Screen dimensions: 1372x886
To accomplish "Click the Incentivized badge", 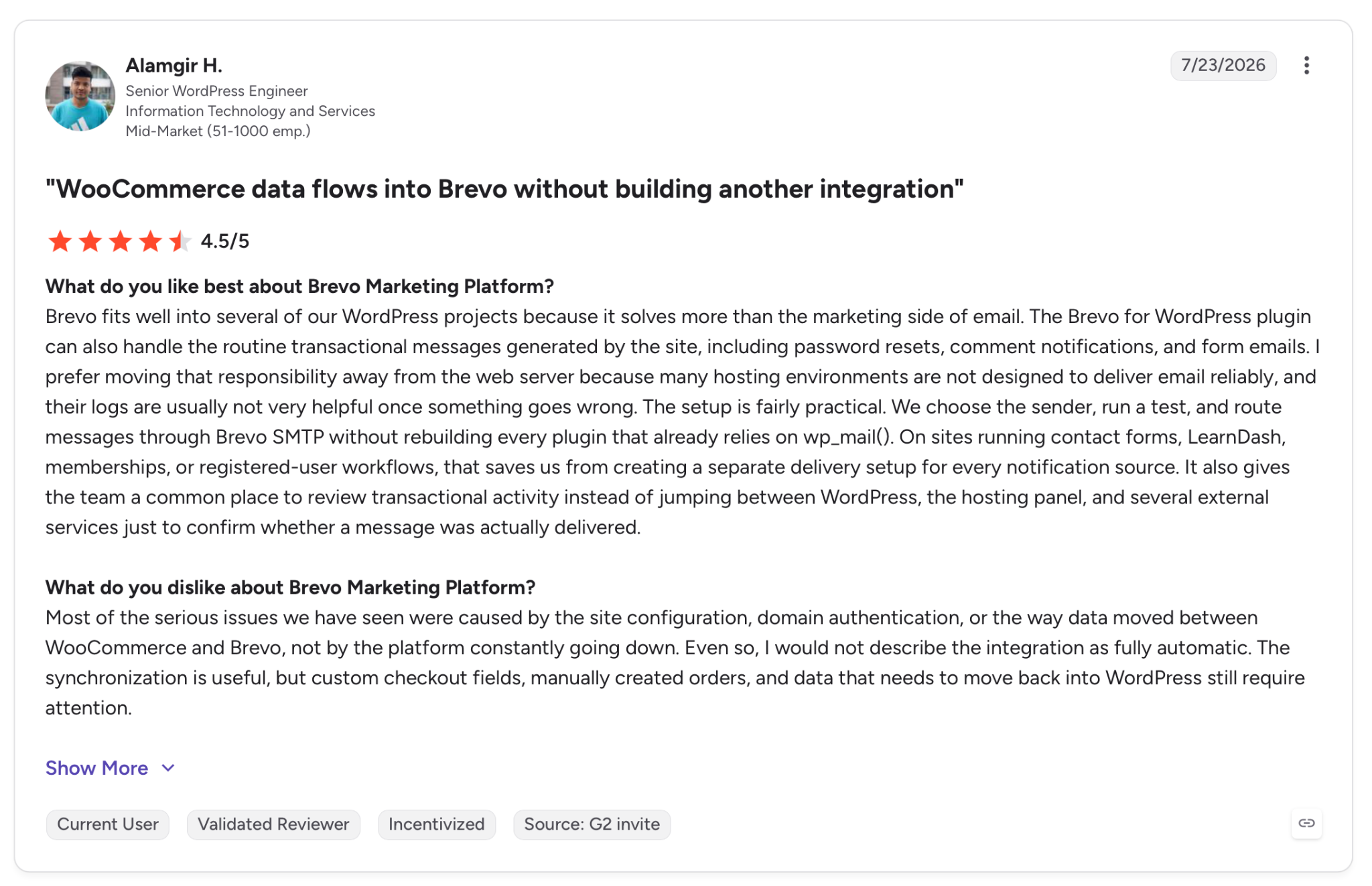I will coord(437,824).
